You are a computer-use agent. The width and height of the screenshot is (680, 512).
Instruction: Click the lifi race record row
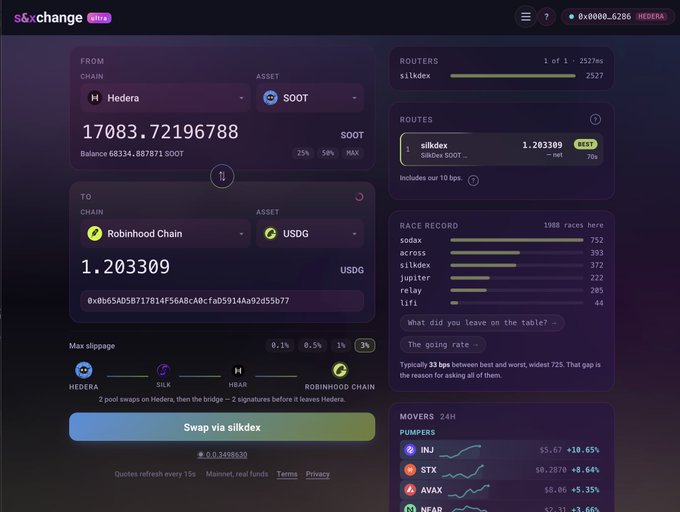coord(501,303)
